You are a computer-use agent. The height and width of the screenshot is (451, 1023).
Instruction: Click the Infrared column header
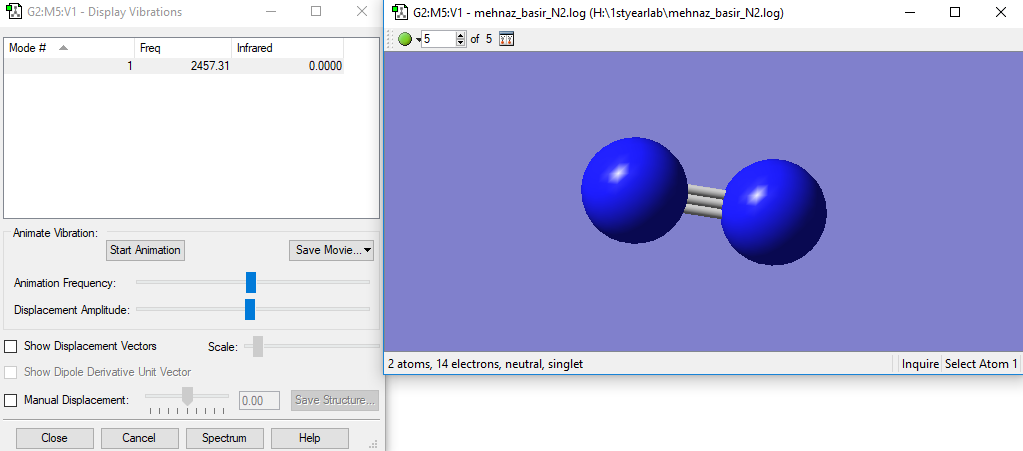coord(288,48)
